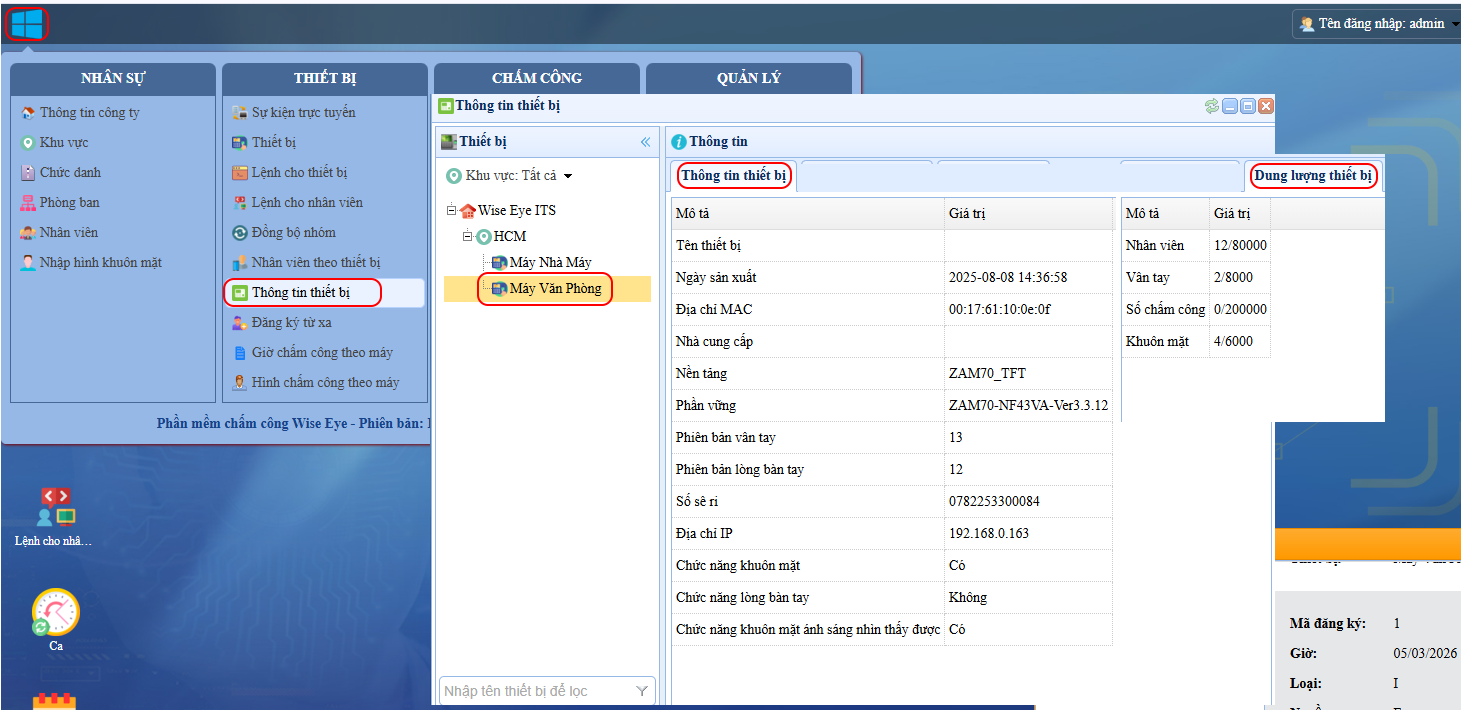Click the Windows start menu icon
The width and height of the screenshot is (1461, 710).
coord(27,24)
